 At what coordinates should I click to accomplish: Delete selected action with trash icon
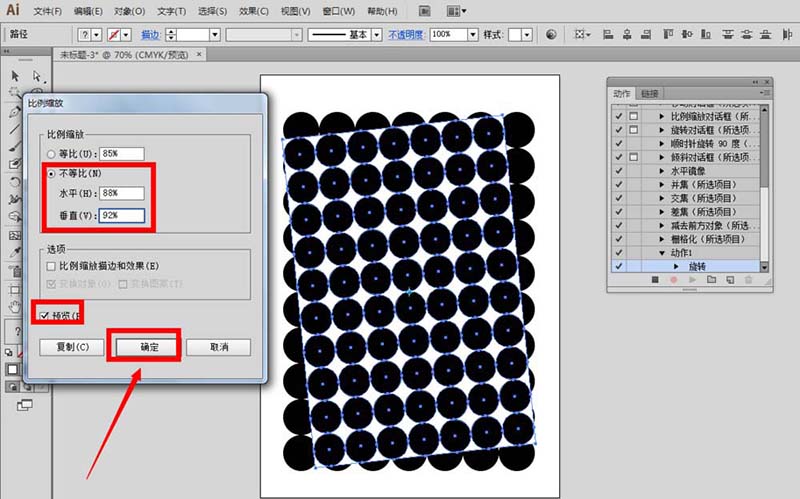coord(748,281)
